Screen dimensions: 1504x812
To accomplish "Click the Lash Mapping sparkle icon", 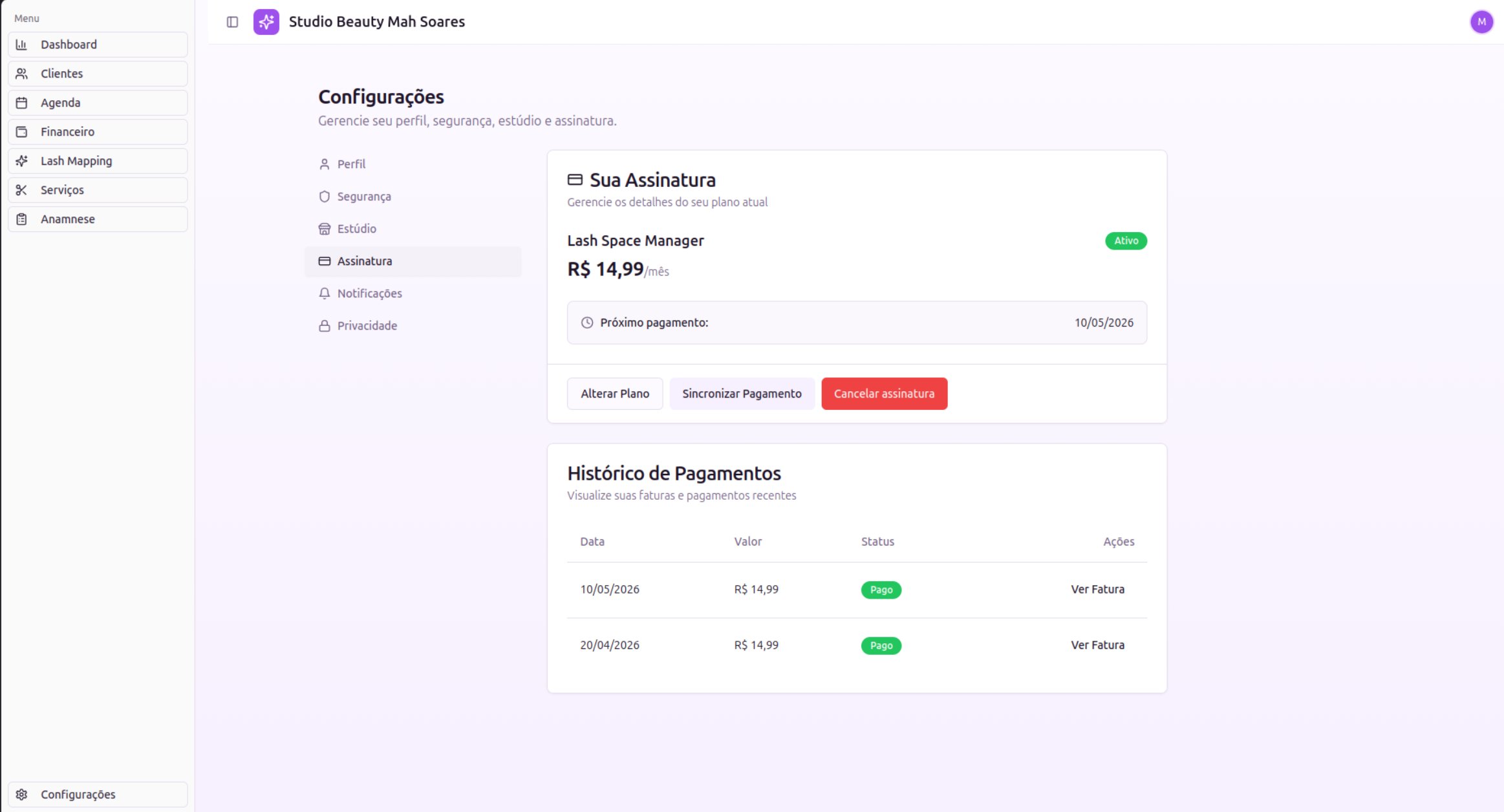I will tap(21, 161).
